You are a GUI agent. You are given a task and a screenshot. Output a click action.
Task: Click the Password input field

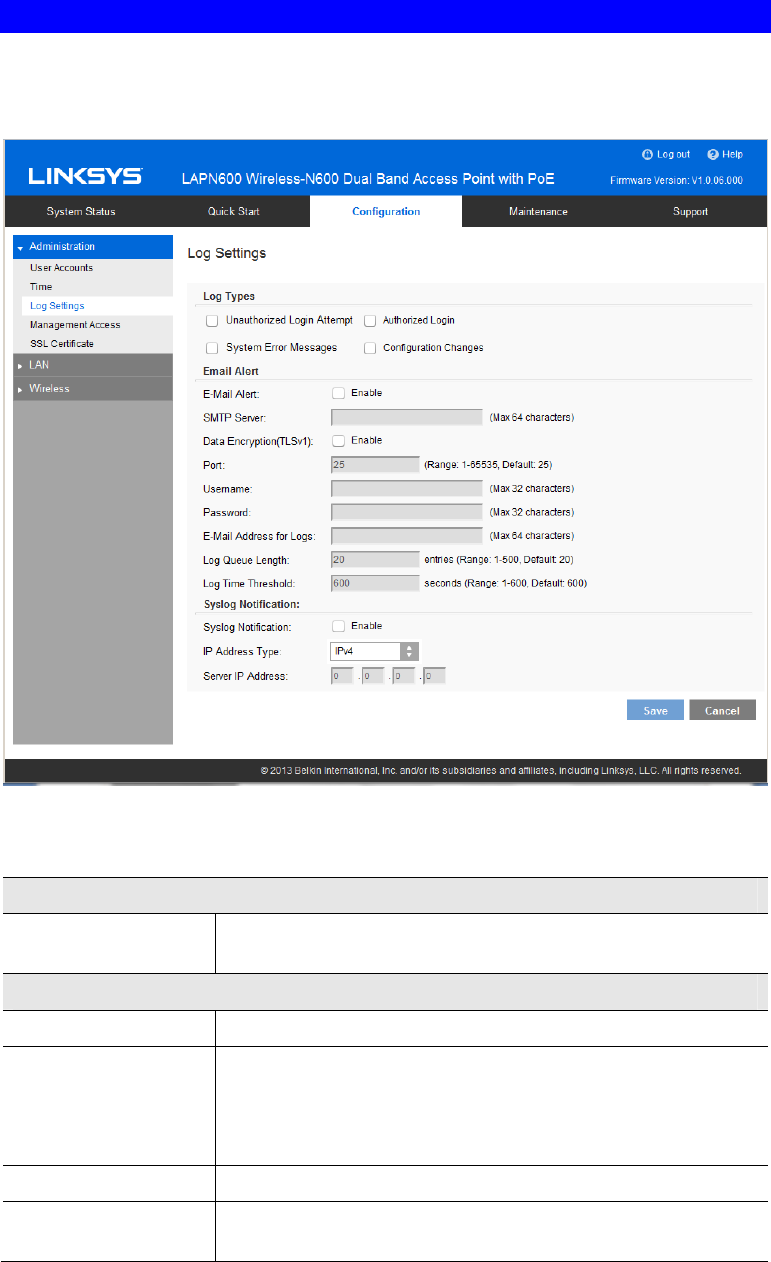407,512
